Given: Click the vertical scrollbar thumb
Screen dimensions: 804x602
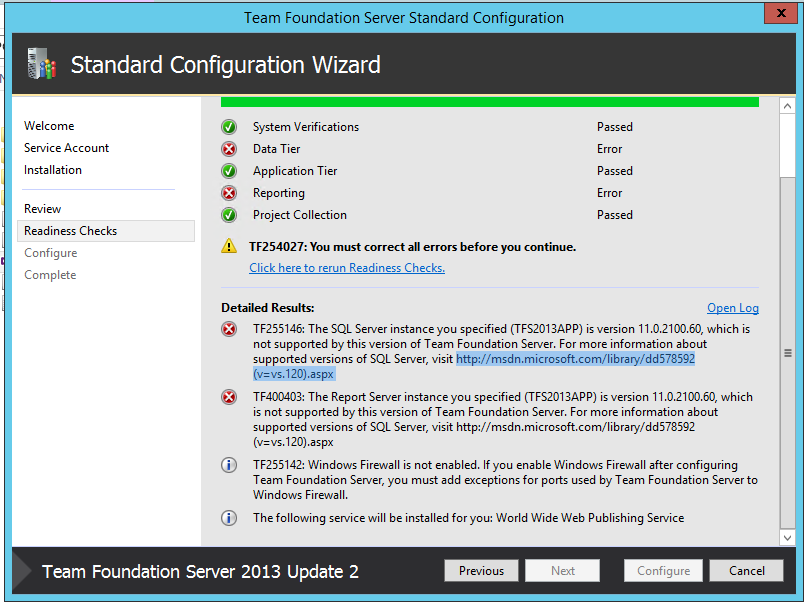Looking at the screenshot, I should pos(787,353).
